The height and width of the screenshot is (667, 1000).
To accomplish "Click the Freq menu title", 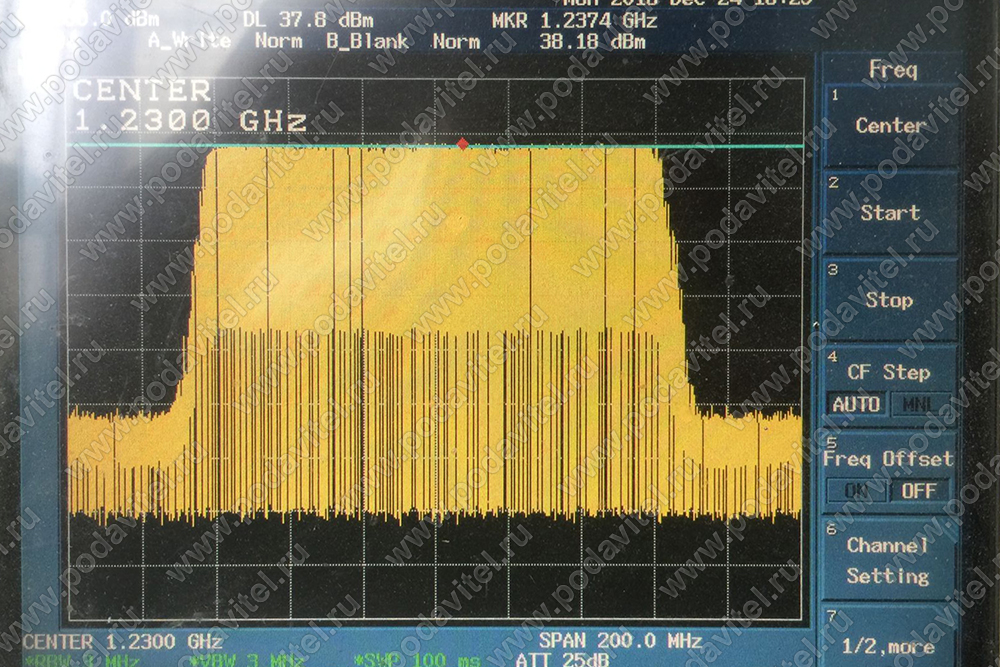I will coord(893,70).
